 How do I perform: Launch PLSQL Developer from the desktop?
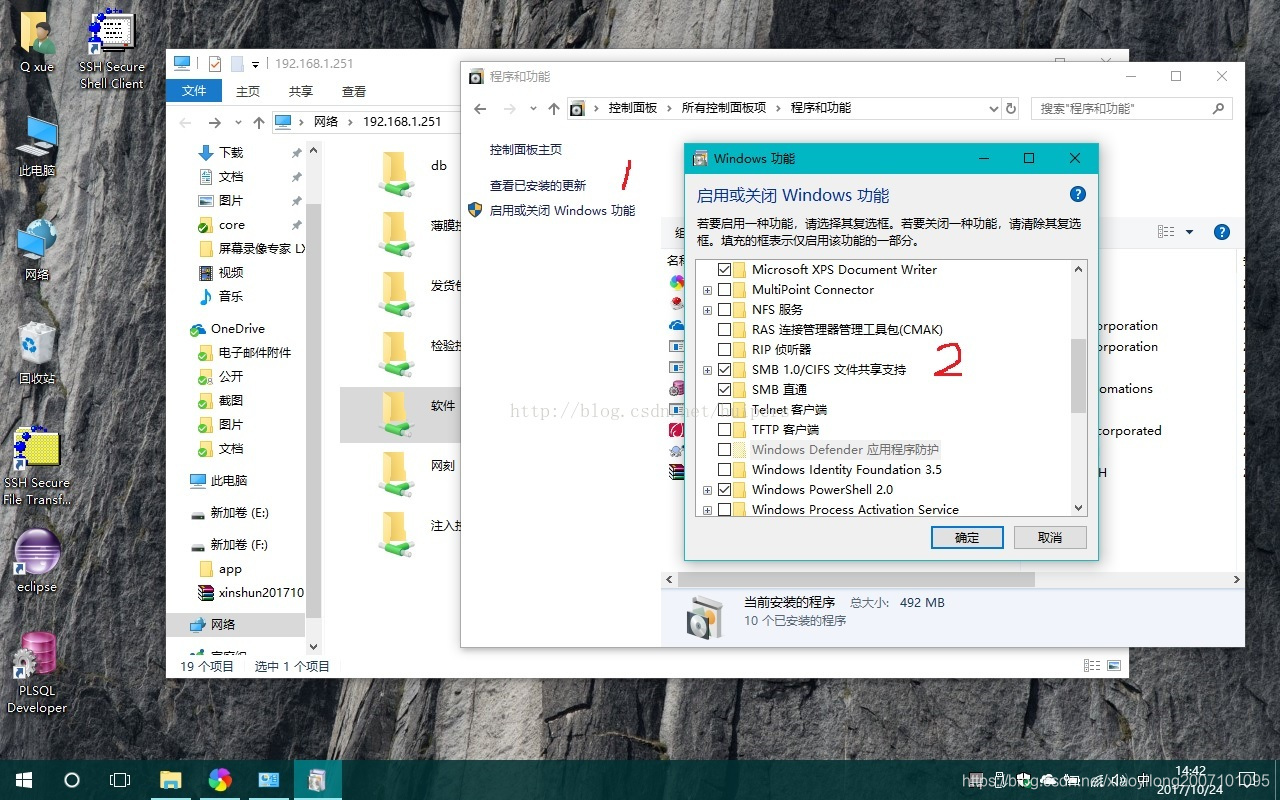tap(37, 673)
